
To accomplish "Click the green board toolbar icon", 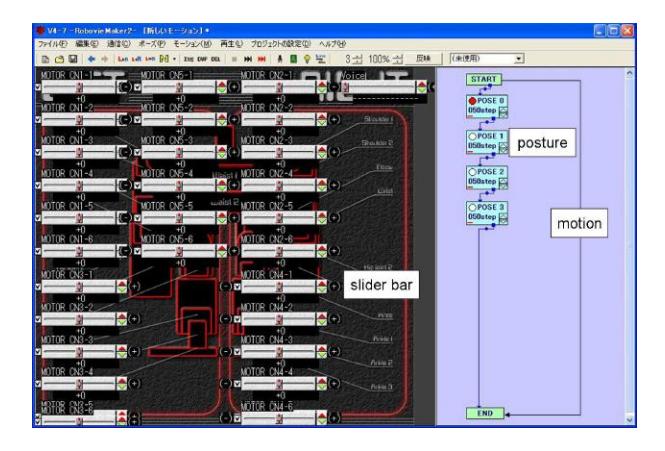I will point(293,59).
